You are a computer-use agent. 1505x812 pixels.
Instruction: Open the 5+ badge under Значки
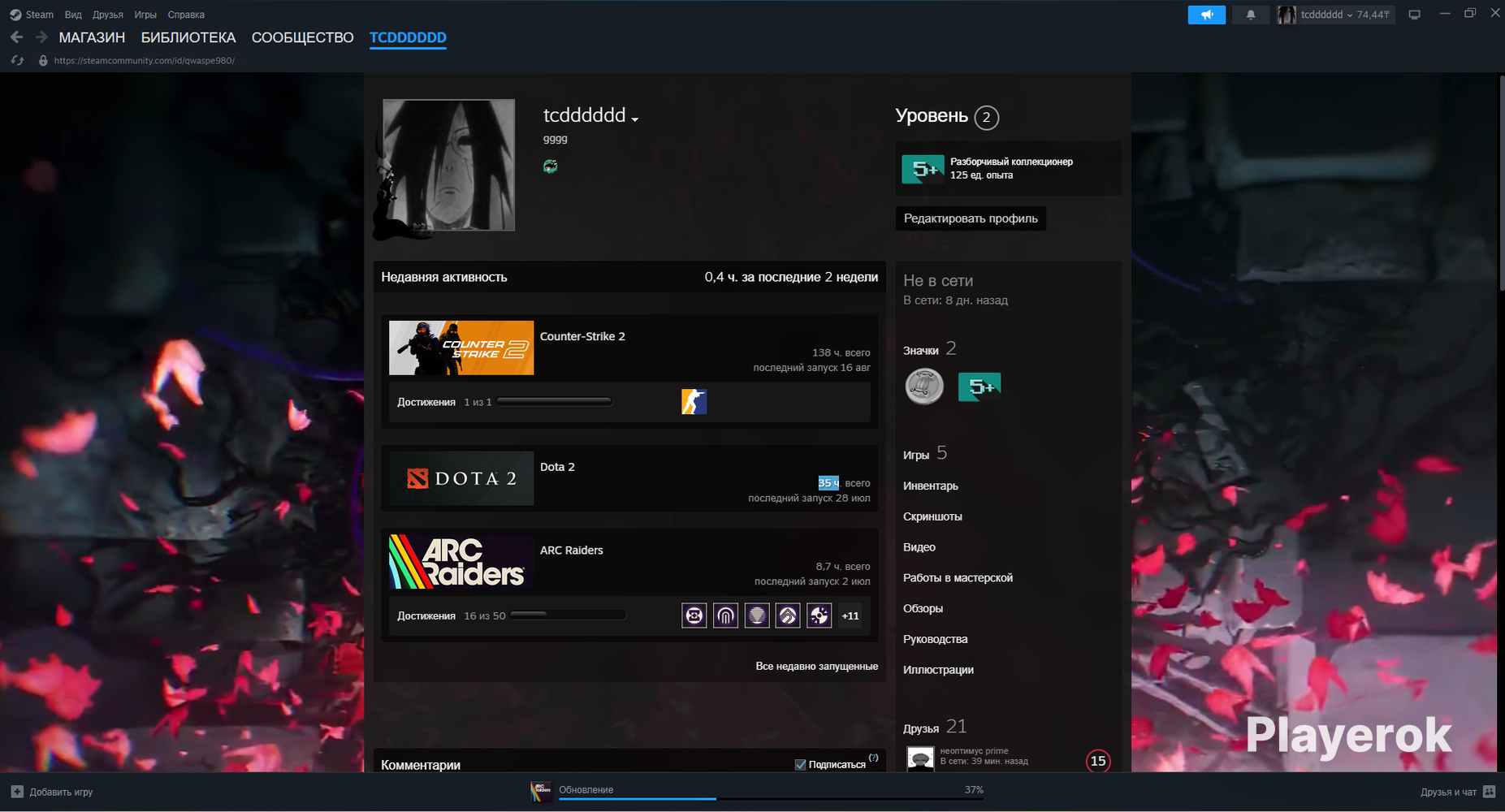coord(980,387)
